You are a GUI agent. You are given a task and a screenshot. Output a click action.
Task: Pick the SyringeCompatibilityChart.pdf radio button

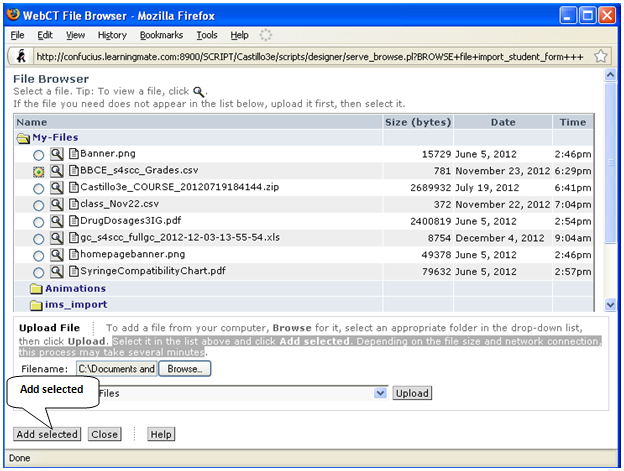click(39, 272)
